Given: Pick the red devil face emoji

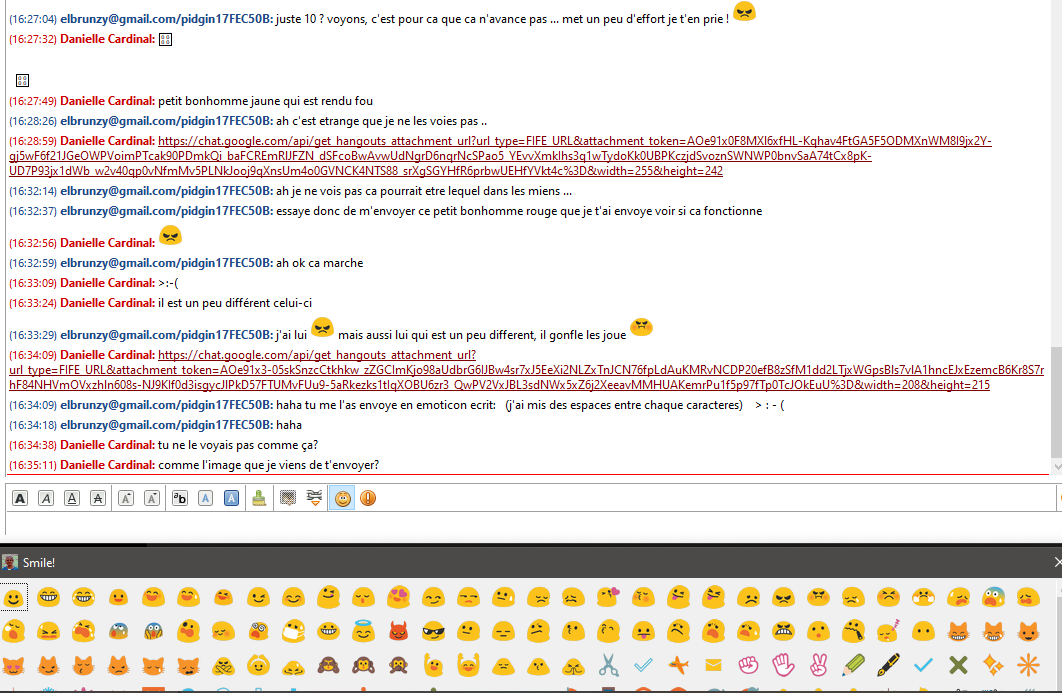Looking at the screenshot, I should pos(398,631).
